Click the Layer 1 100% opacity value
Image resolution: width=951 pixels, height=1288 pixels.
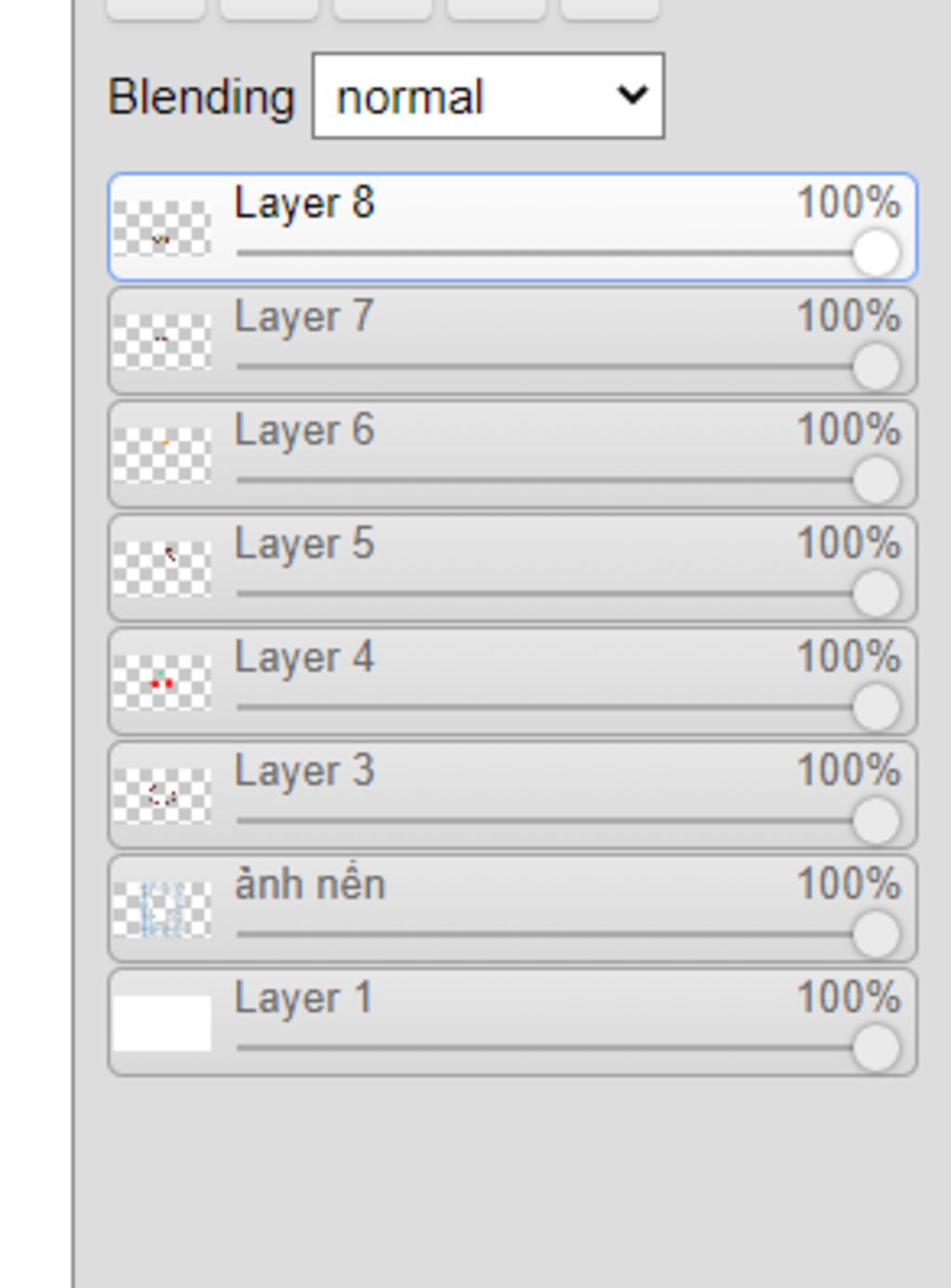(849, 997)
